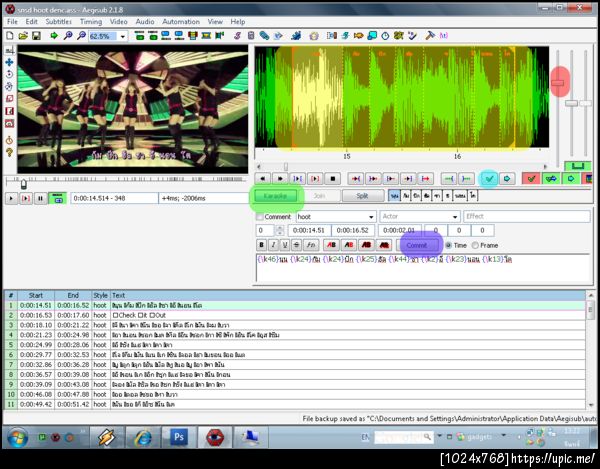600x469 pixels.
Task: Click the Open subtitles folder icon
Action: coord(23,36)
